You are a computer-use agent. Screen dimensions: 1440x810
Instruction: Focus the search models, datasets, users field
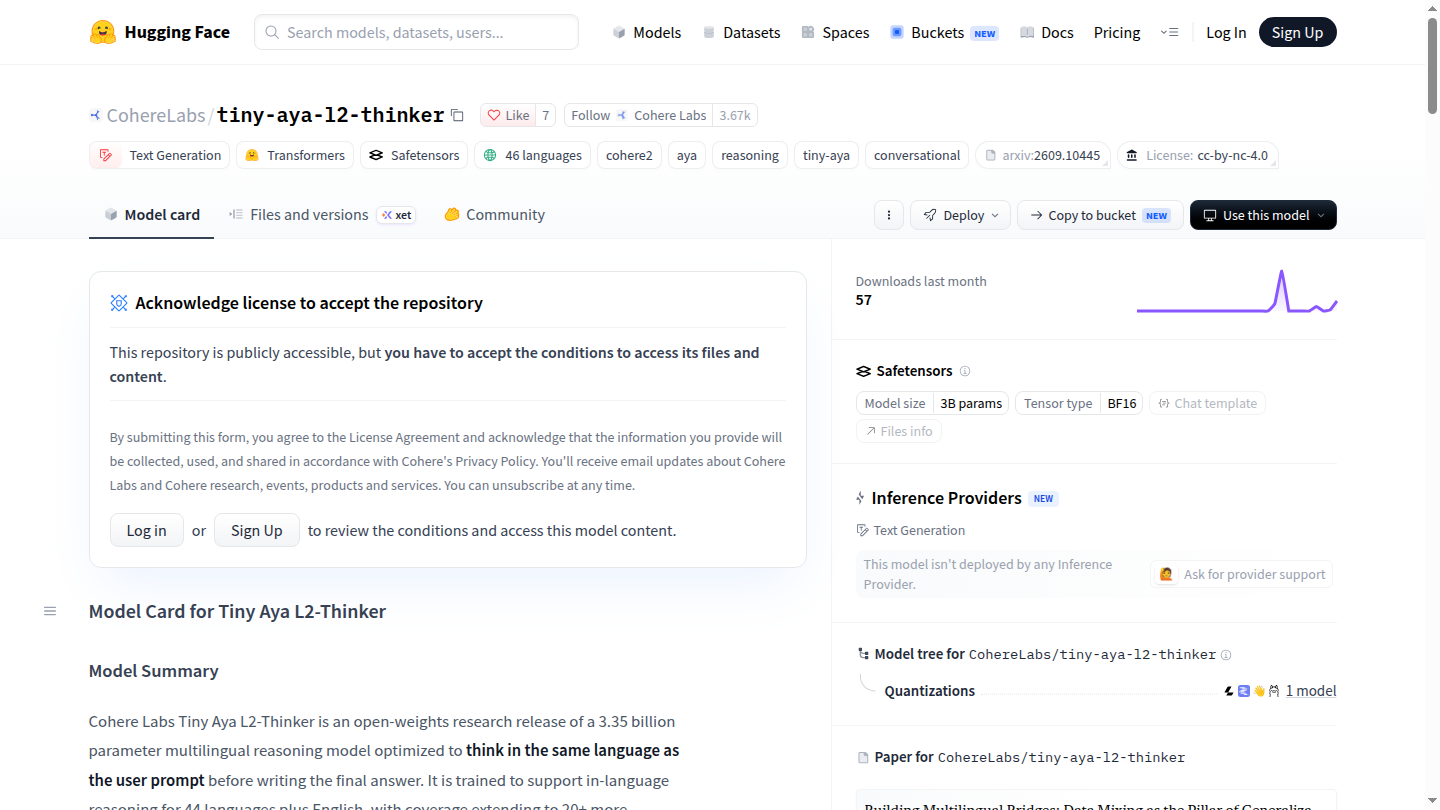416,32
